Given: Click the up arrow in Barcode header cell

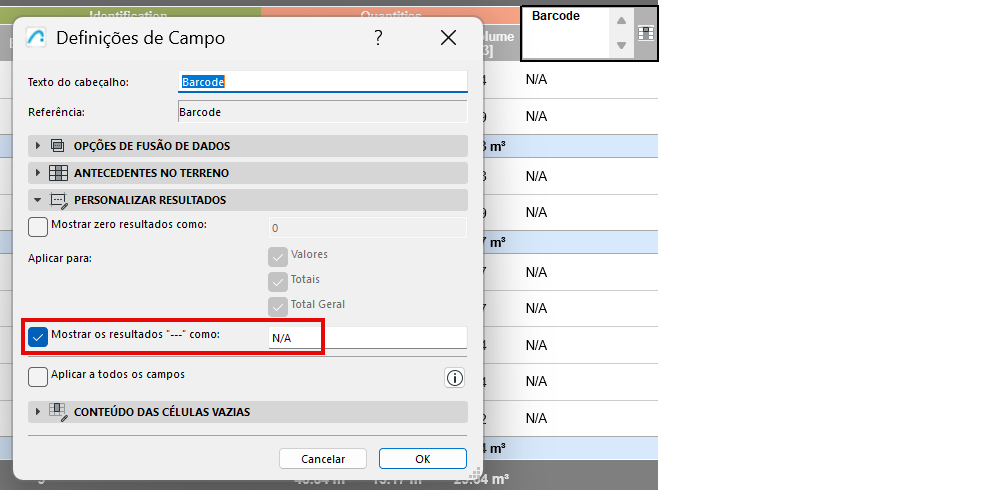Looking at the screenshot, I should click(x=621, y=21).
